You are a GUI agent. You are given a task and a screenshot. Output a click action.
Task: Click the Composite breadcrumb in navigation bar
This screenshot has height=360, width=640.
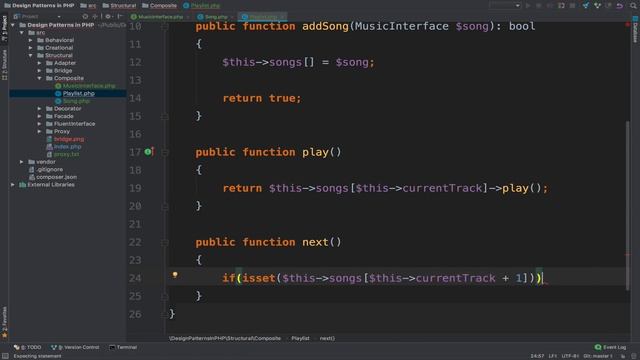click(160, 5)
